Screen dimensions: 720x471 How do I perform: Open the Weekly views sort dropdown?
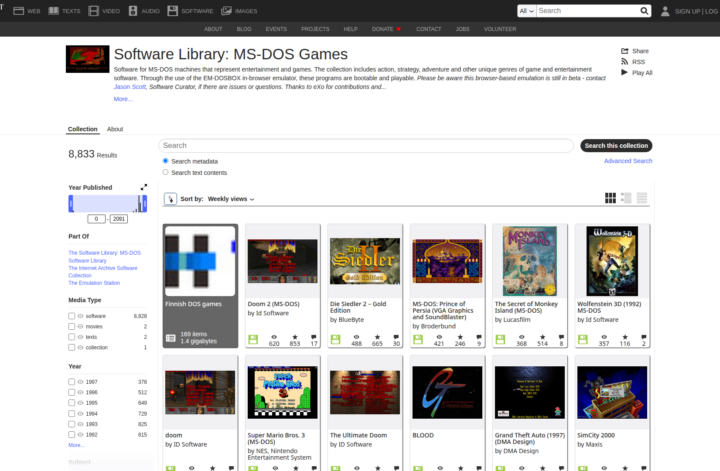point(231,199)
